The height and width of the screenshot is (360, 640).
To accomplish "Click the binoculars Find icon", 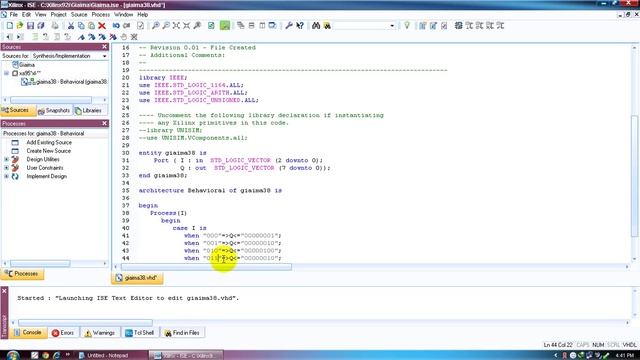I will click(316, 26).
